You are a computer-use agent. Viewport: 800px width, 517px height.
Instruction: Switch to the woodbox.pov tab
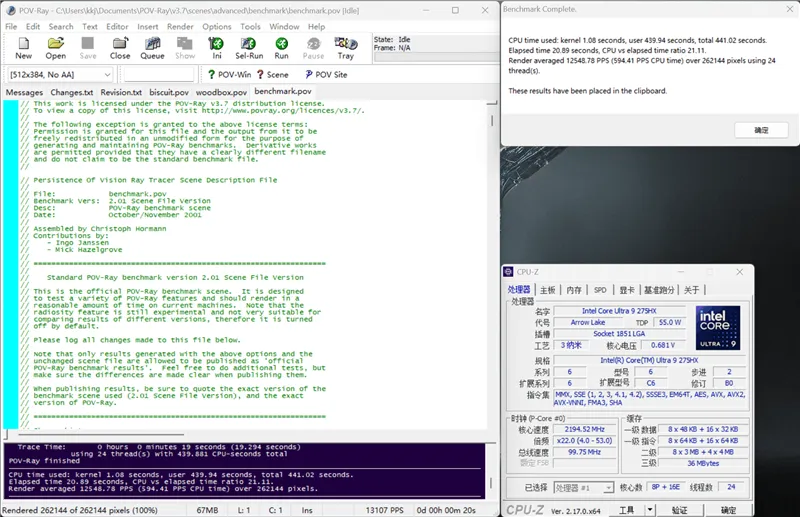221,92
